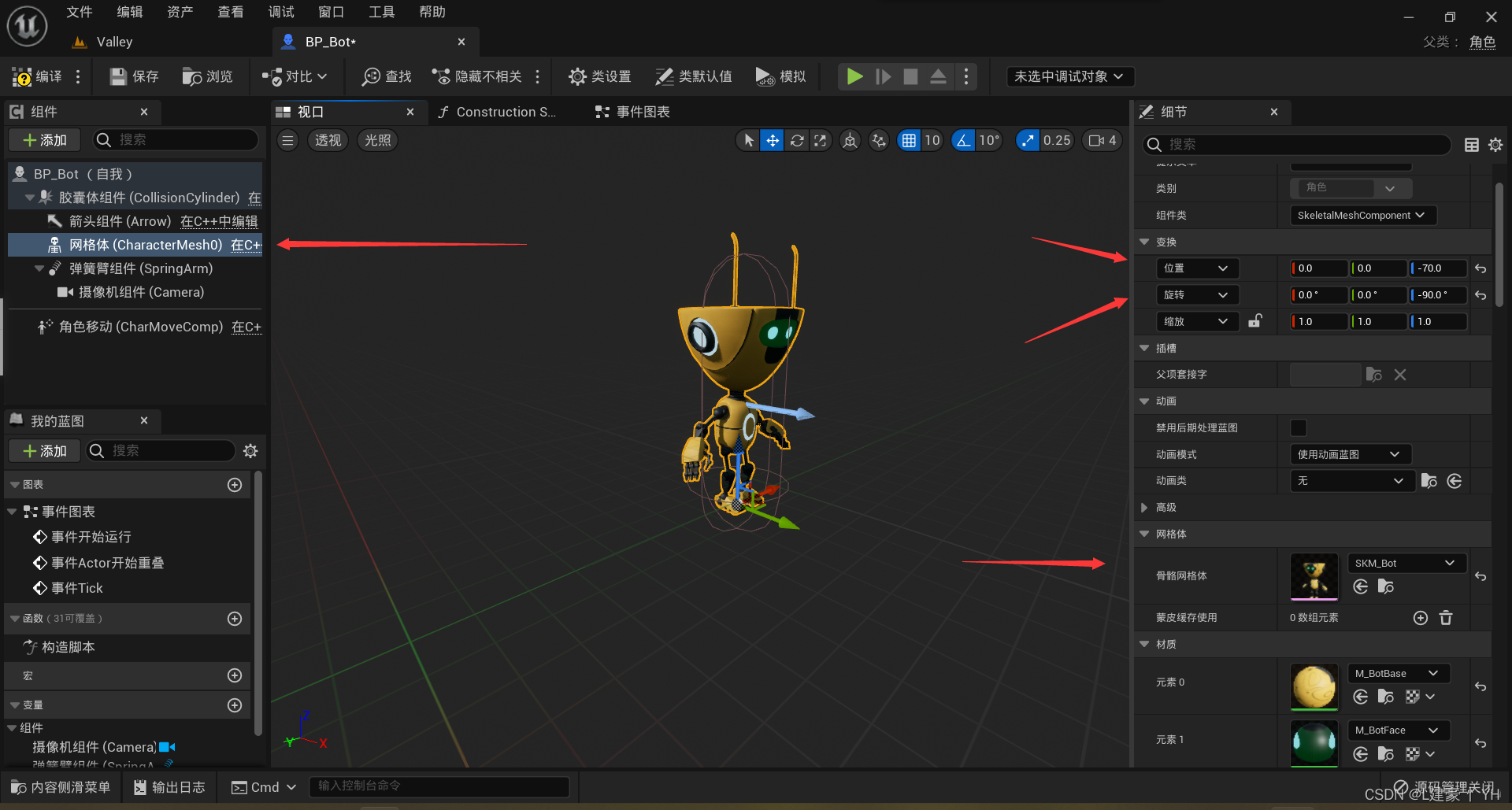Screen dimensions: 1512x810
Task: Clear the parent socket with X
Action: point(1400,375)
